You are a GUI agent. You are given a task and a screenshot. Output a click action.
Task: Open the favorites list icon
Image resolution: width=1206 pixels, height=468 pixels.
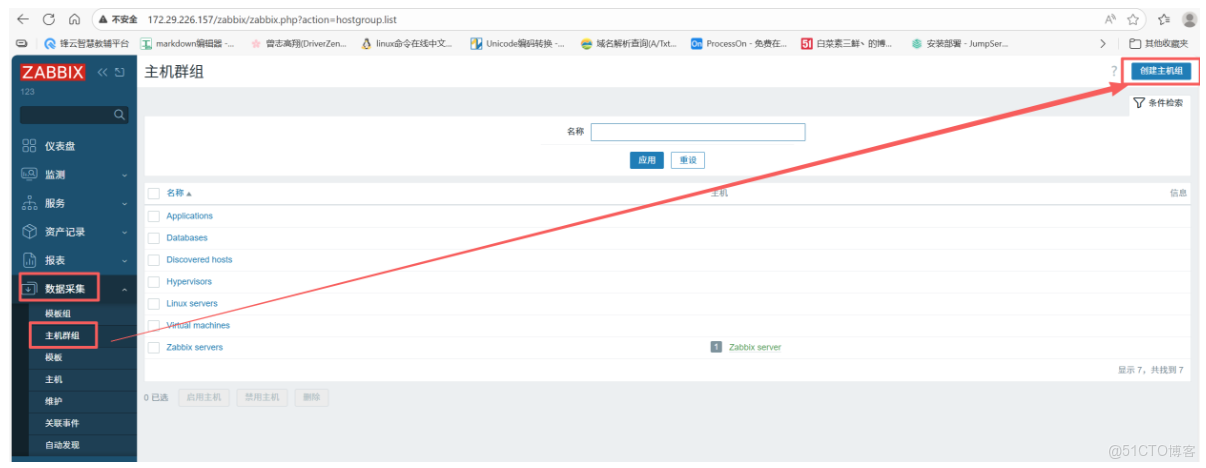tap(1163, 19)
